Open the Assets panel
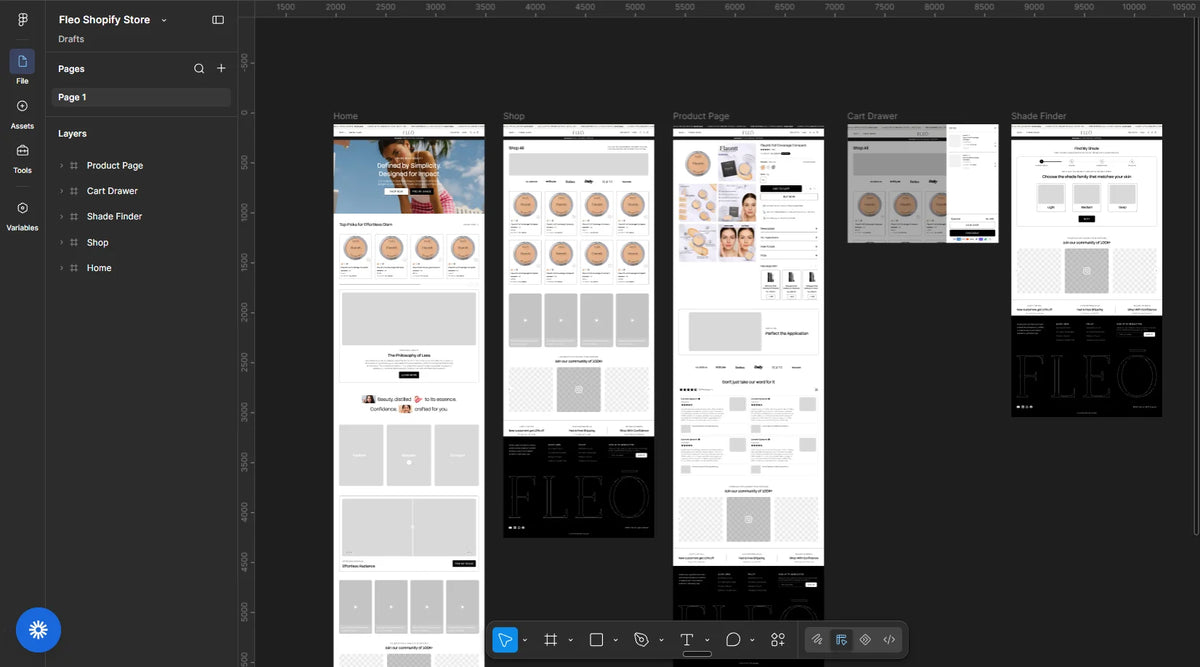 (22, 113)
